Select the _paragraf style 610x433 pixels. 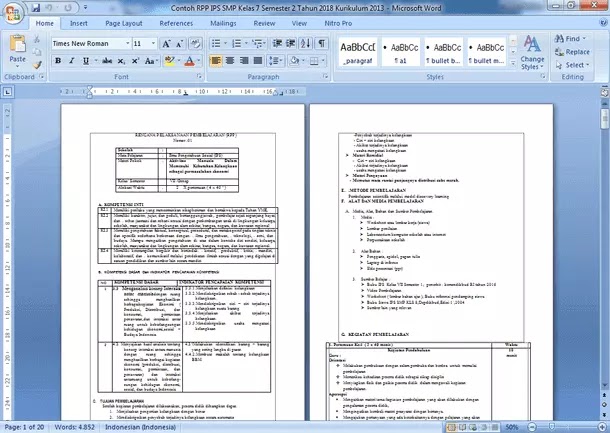358,52
